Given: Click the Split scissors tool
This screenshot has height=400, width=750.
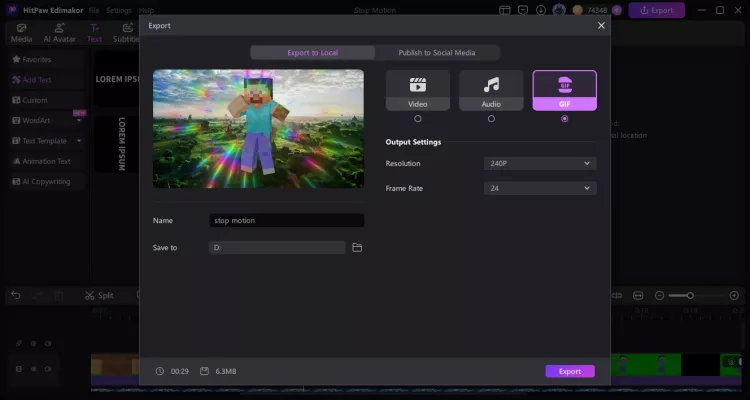Looking at the screenshot, I should (x=99, y=296).
